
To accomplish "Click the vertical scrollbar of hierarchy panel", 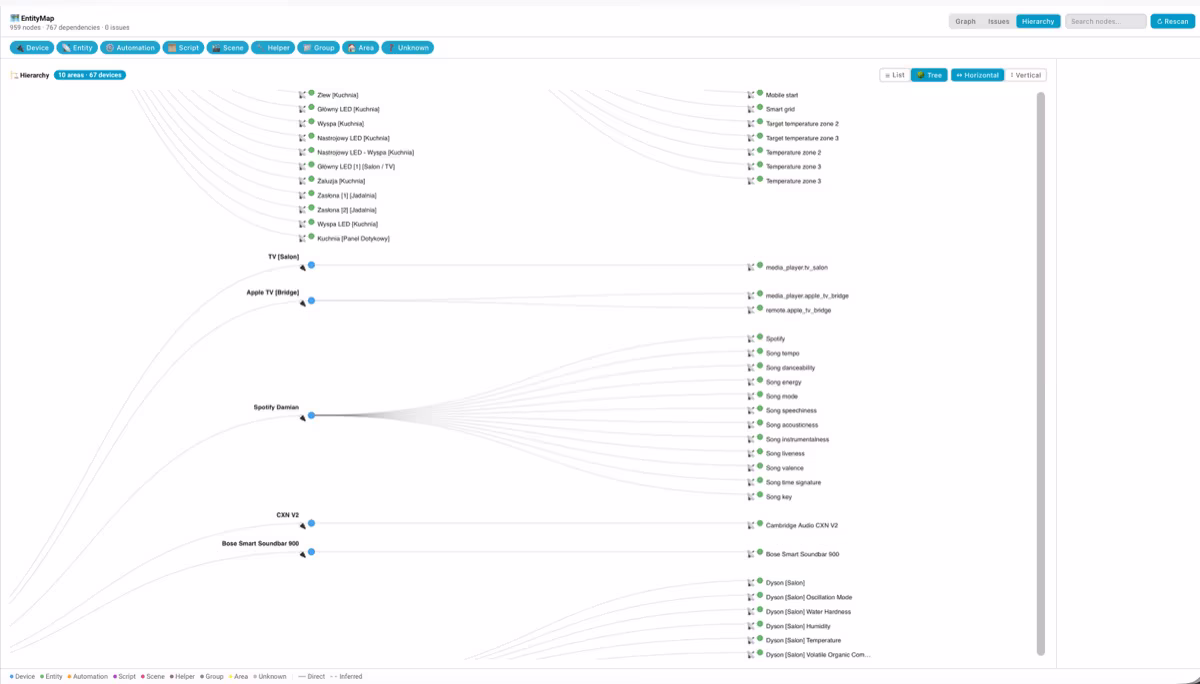I will [x=1041, y=374].
